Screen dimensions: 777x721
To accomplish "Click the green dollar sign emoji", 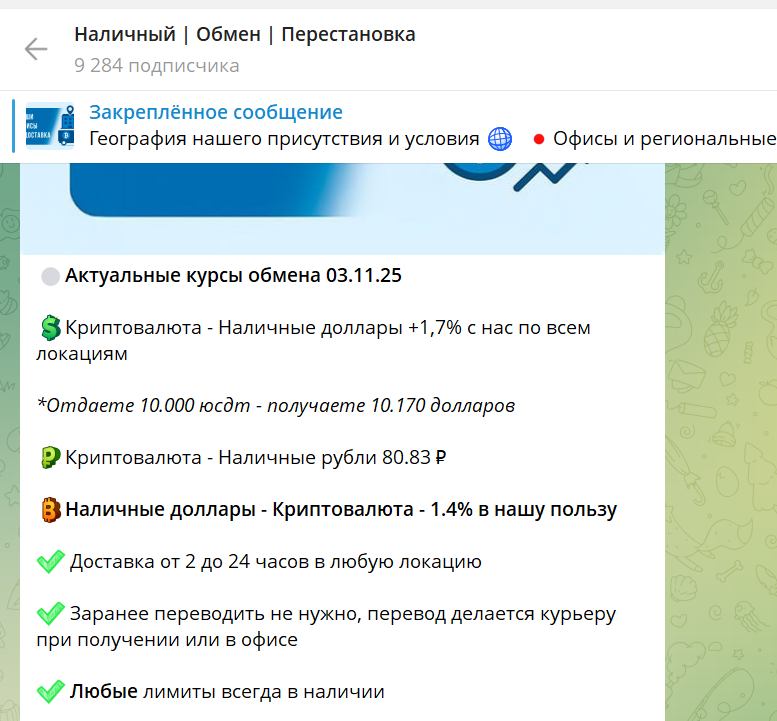I will coord(51,328).
